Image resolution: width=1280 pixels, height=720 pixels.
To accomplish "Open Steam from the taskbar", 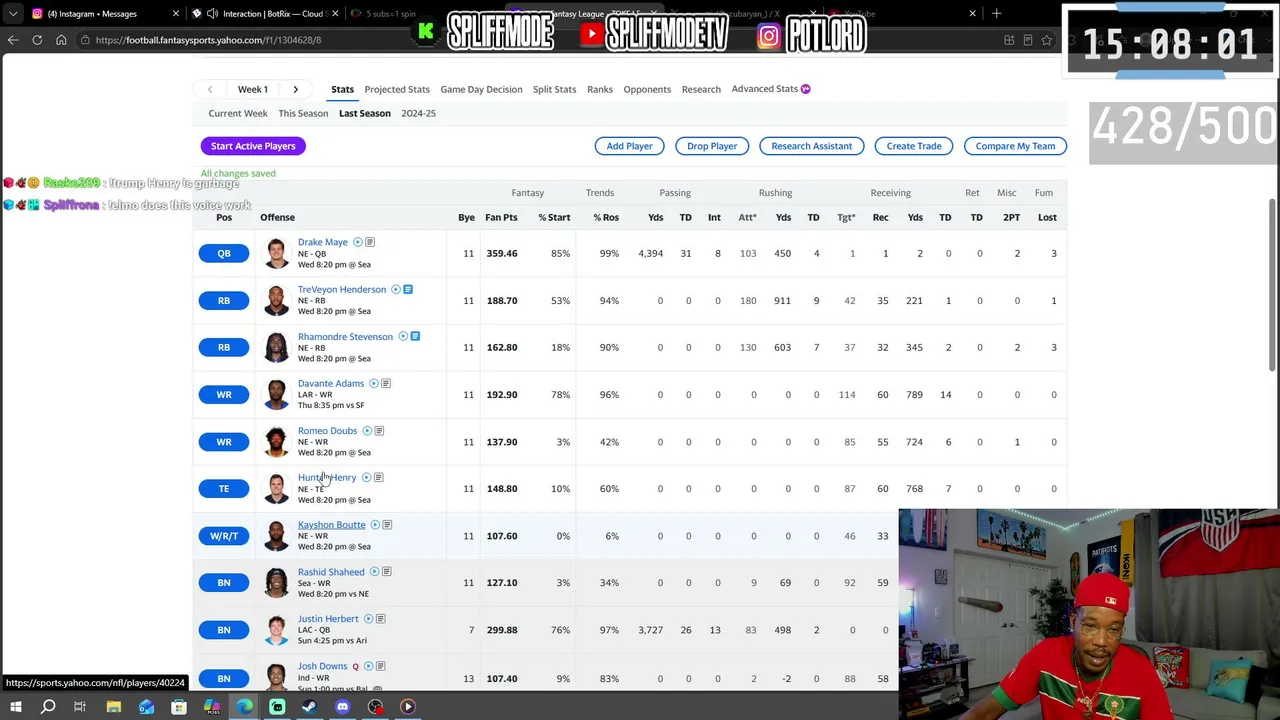I will click(x=309, y=707).
